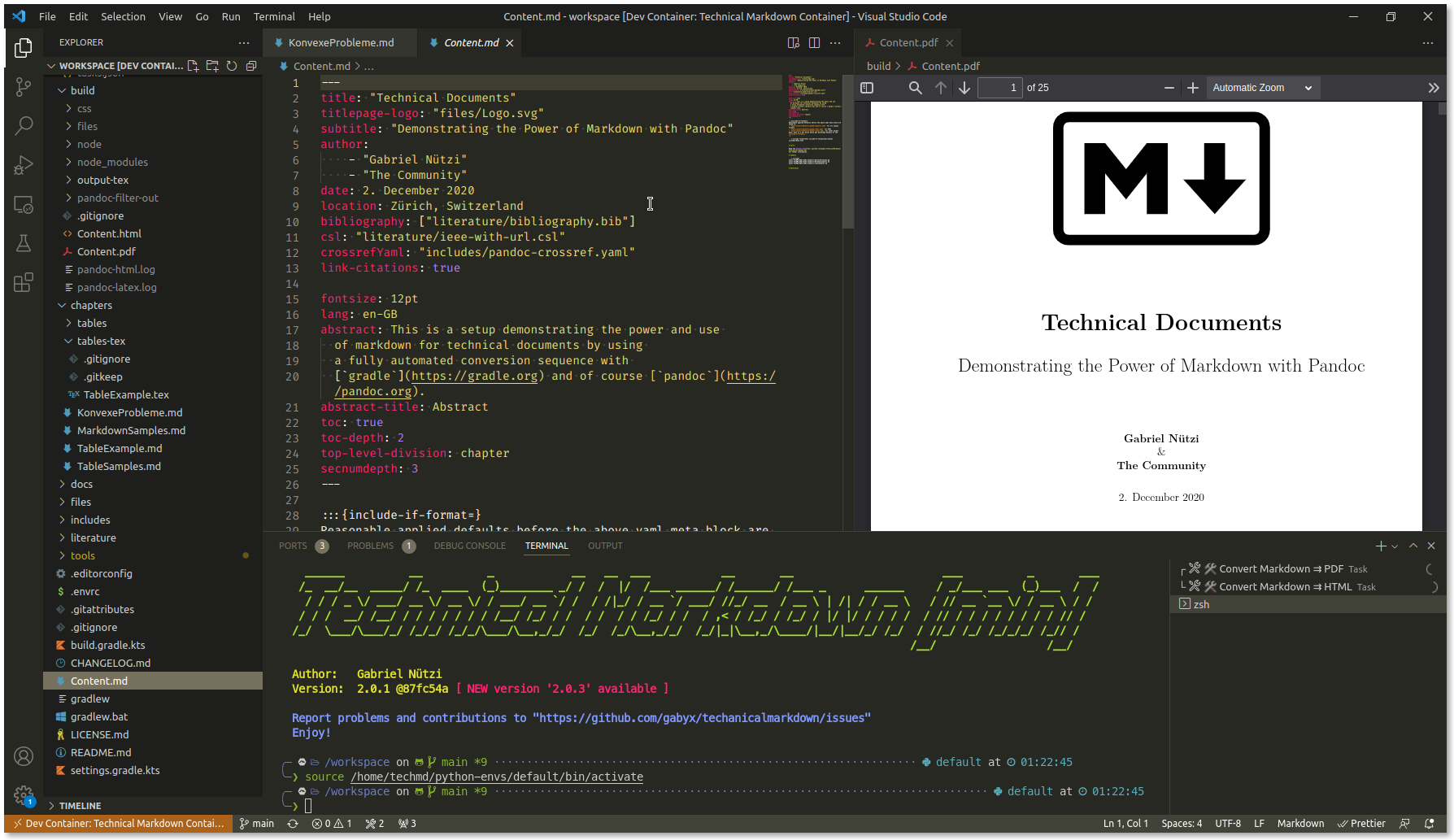Switch to the PROBLEMS panel tab

(370, 546)
